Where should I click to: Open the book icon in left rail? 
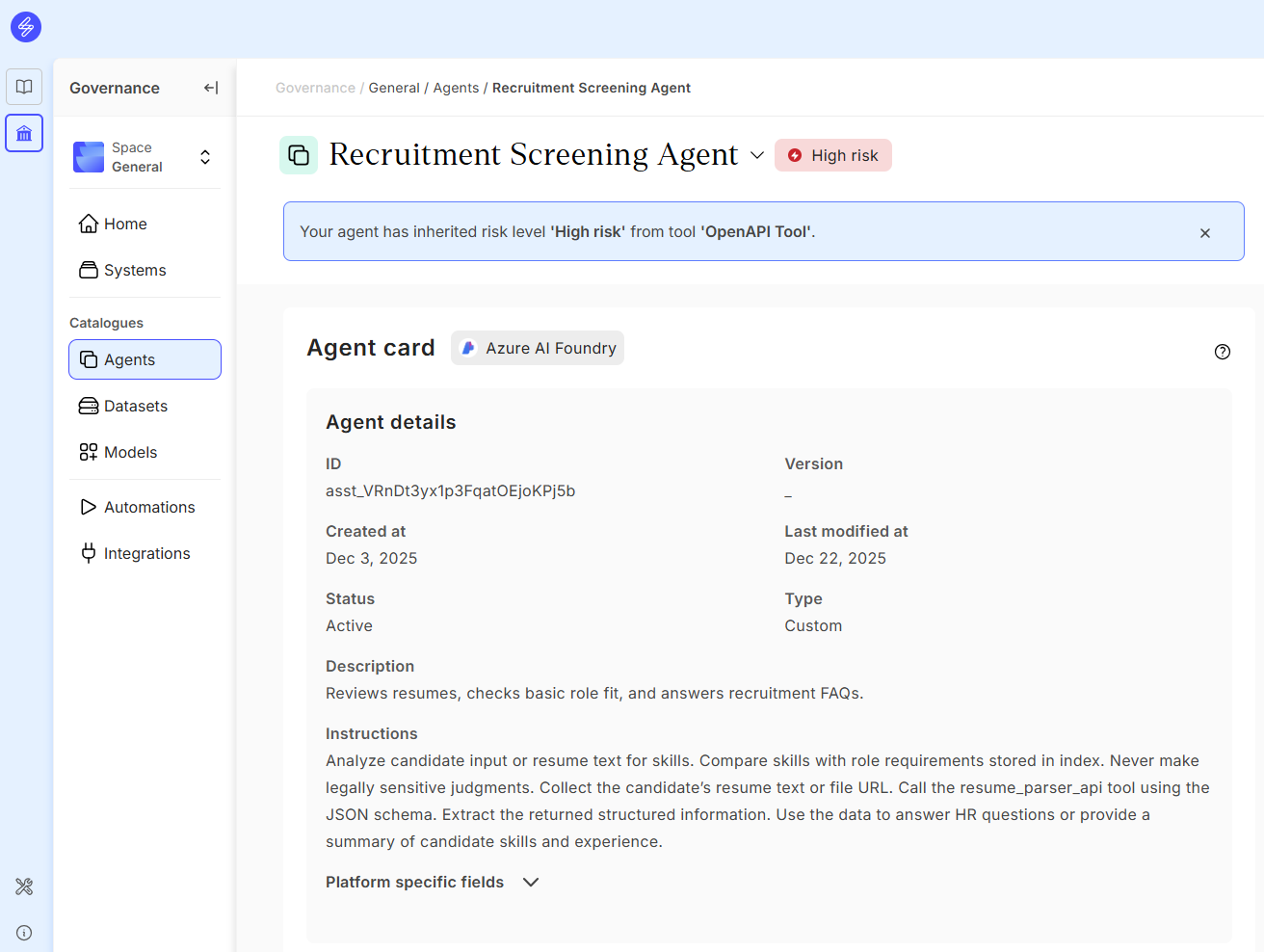point(24,87)
